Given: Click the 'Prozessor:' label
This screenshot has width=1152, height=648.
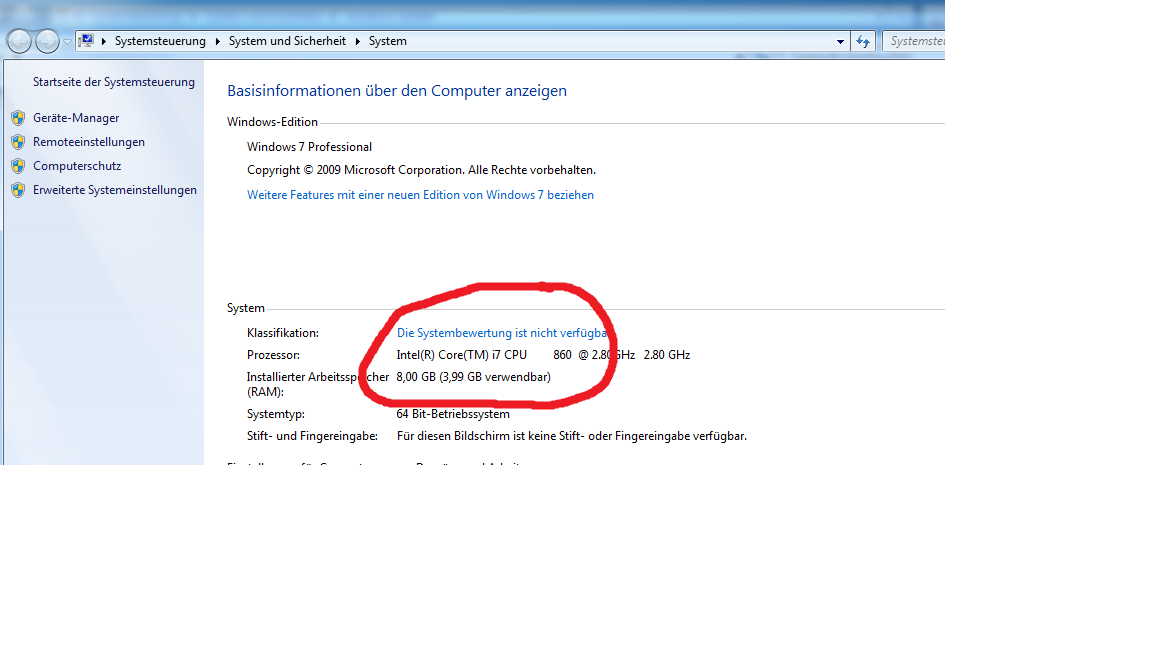Looking at the screenshot, I should click(x=273, y=355).
